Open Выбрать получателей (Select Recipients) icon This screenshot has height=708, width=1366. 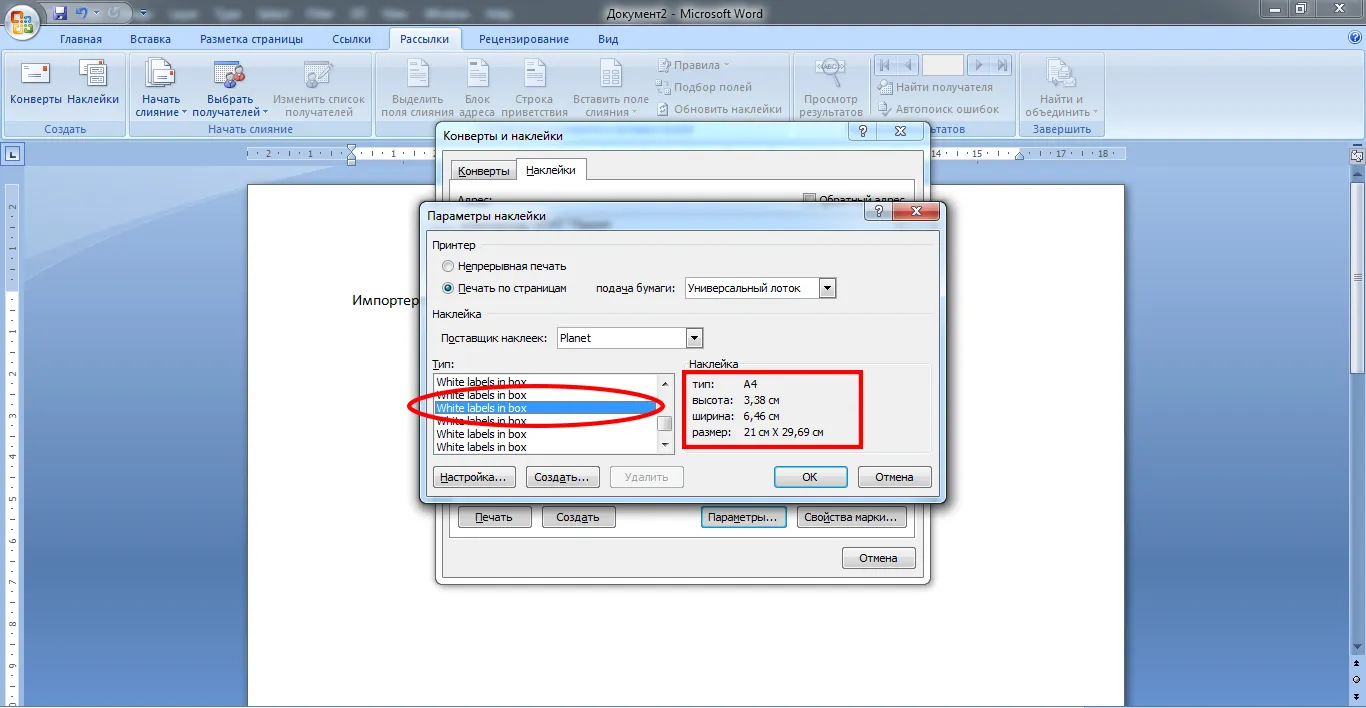click(230, 88)
